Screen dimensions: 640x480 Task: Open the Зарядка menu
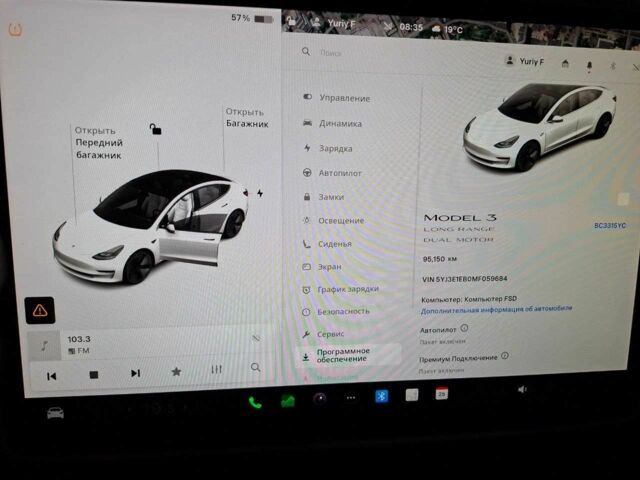328,149
